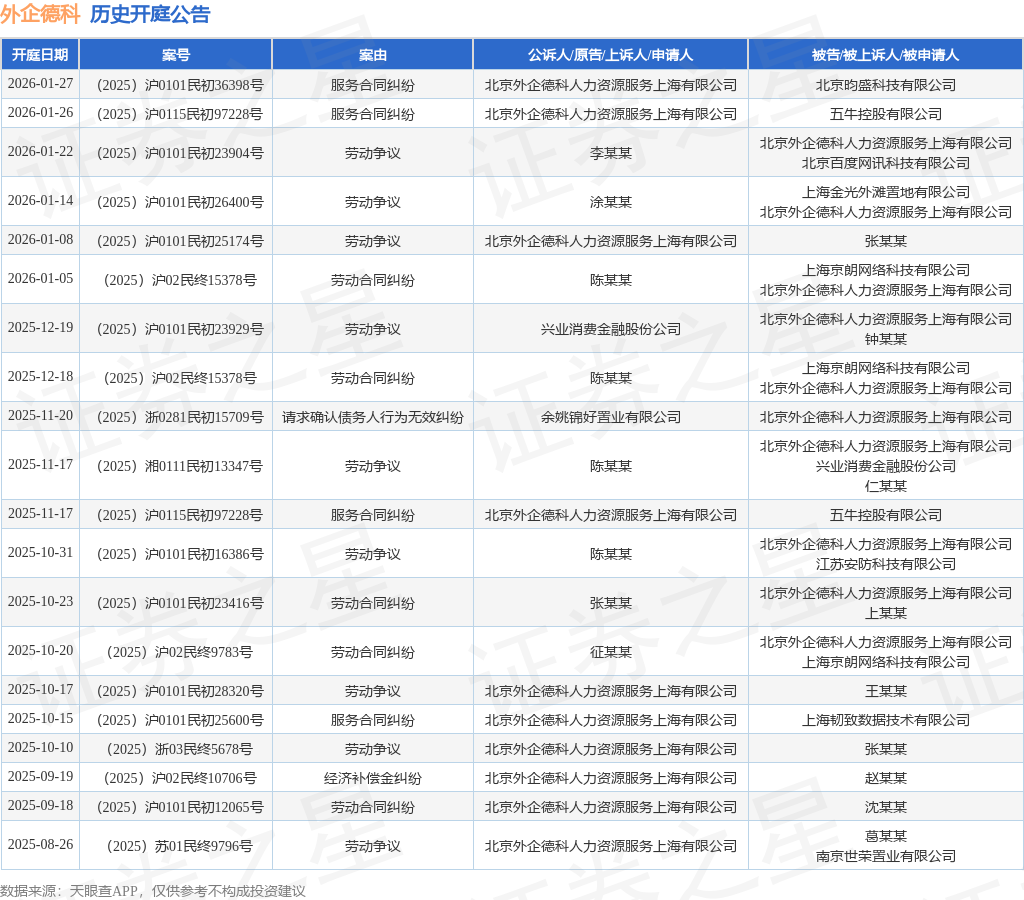Click defendant 赵某某

point(886,778)
